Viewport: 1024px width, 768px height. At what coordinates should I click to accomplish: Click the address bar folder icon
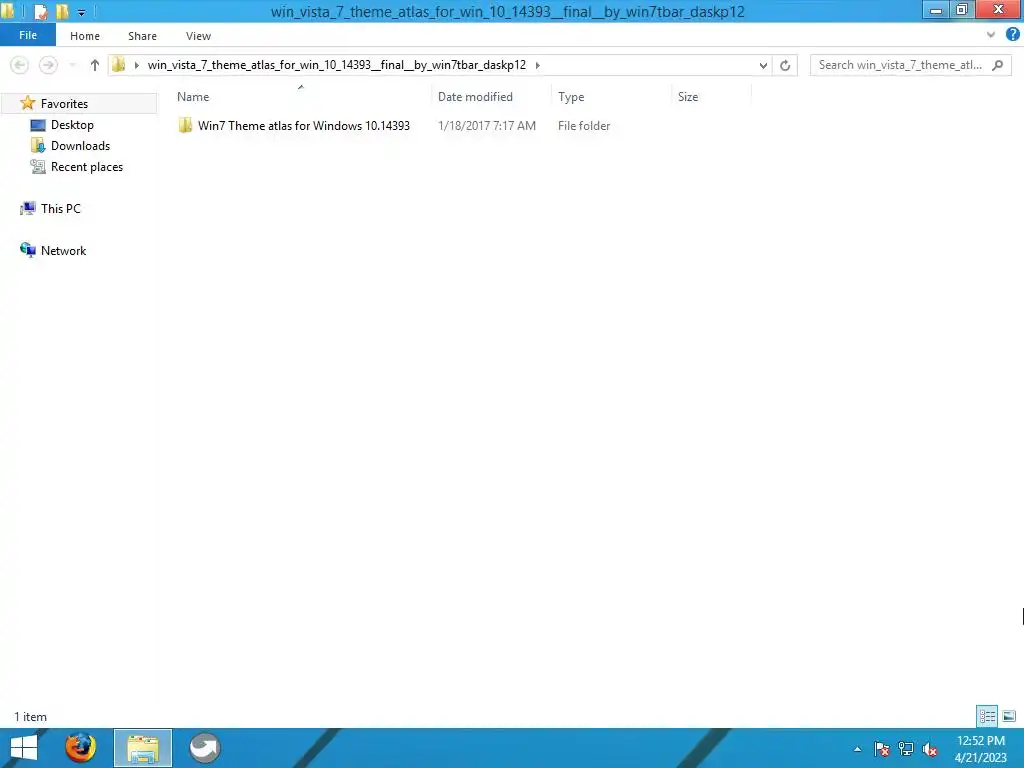pos(119,65)
